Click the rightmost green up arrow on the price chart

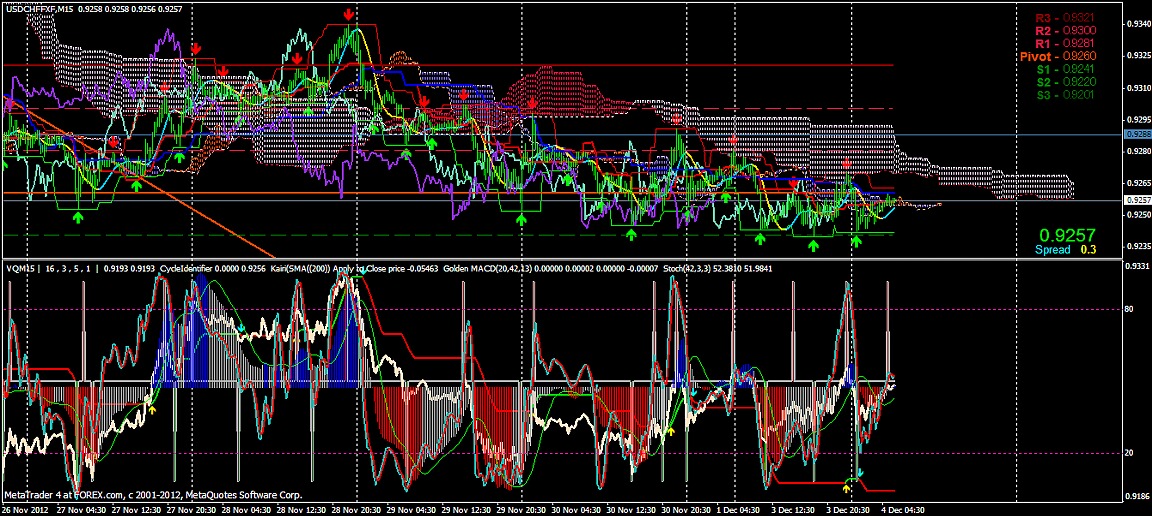click(x=856, y=240)
